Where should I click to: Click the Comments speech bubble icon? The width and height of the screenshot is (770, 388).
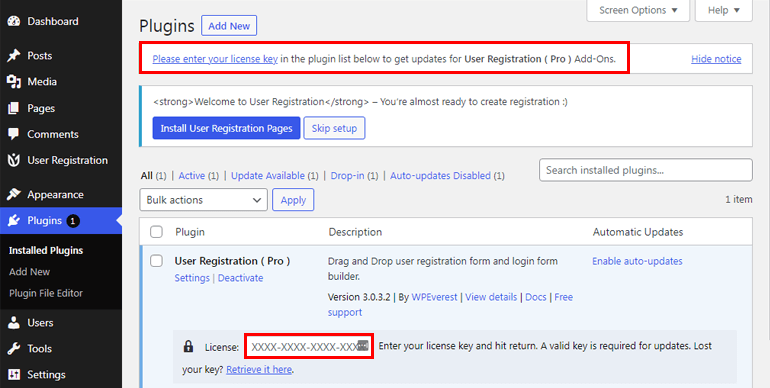(14, 135)
